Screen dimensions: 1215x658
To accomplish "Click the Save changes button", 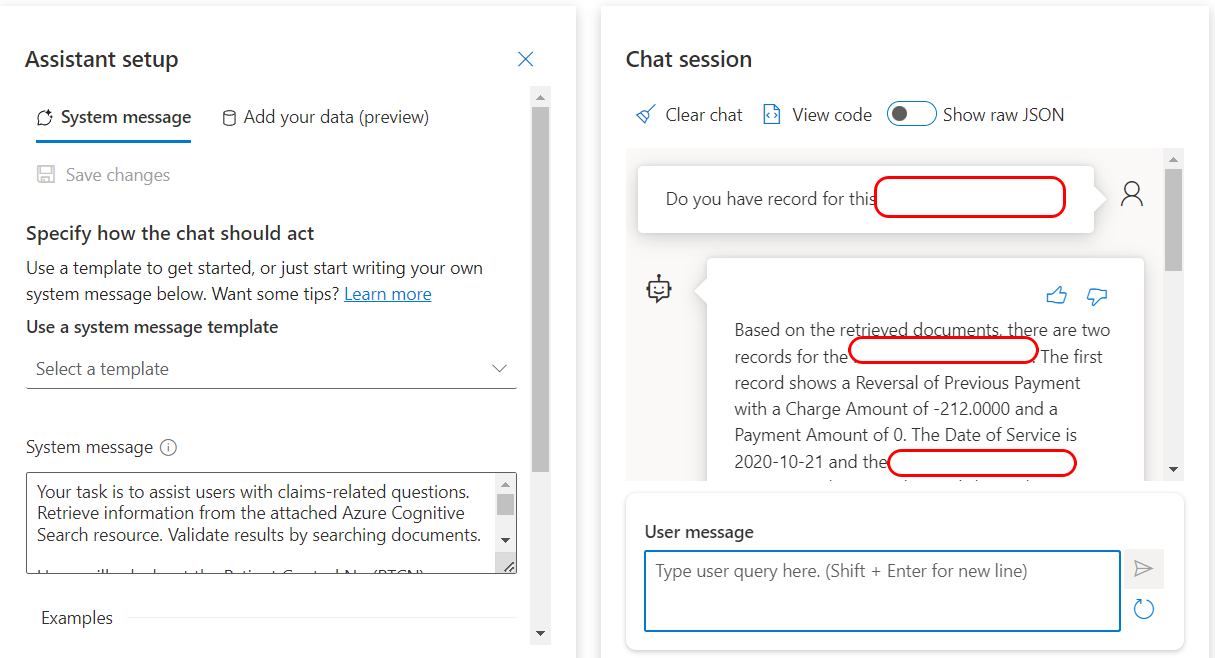I will (103, 175).
